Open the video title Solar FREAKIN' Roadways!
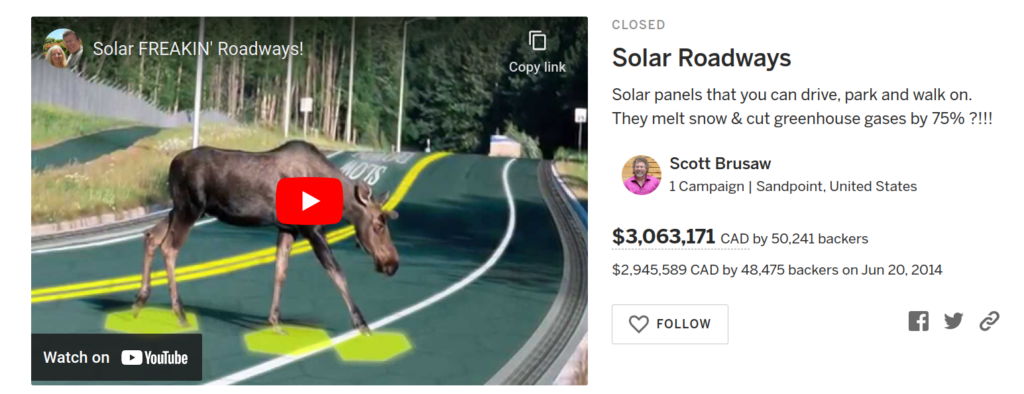1024x394 pixels. click(x=198, y=49)
